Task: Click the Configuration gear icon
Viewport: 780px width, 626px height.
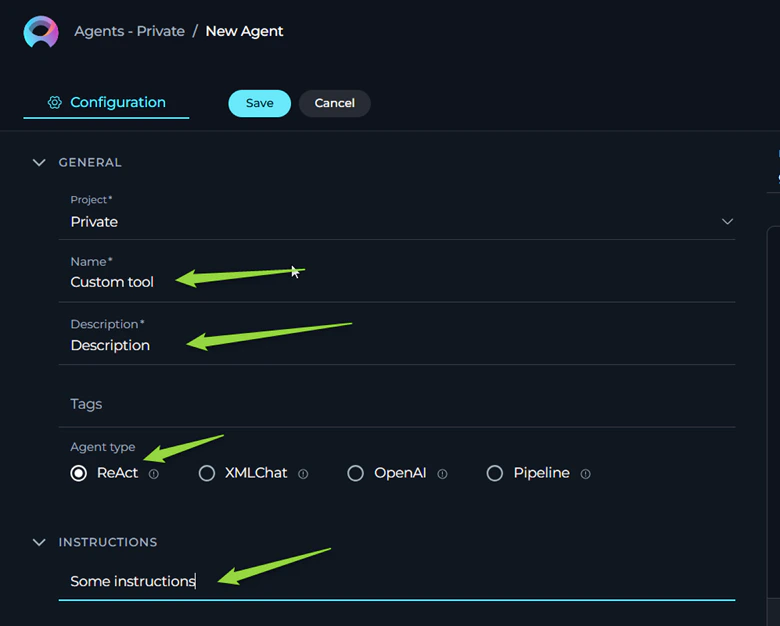Action: tap(54, 103)
